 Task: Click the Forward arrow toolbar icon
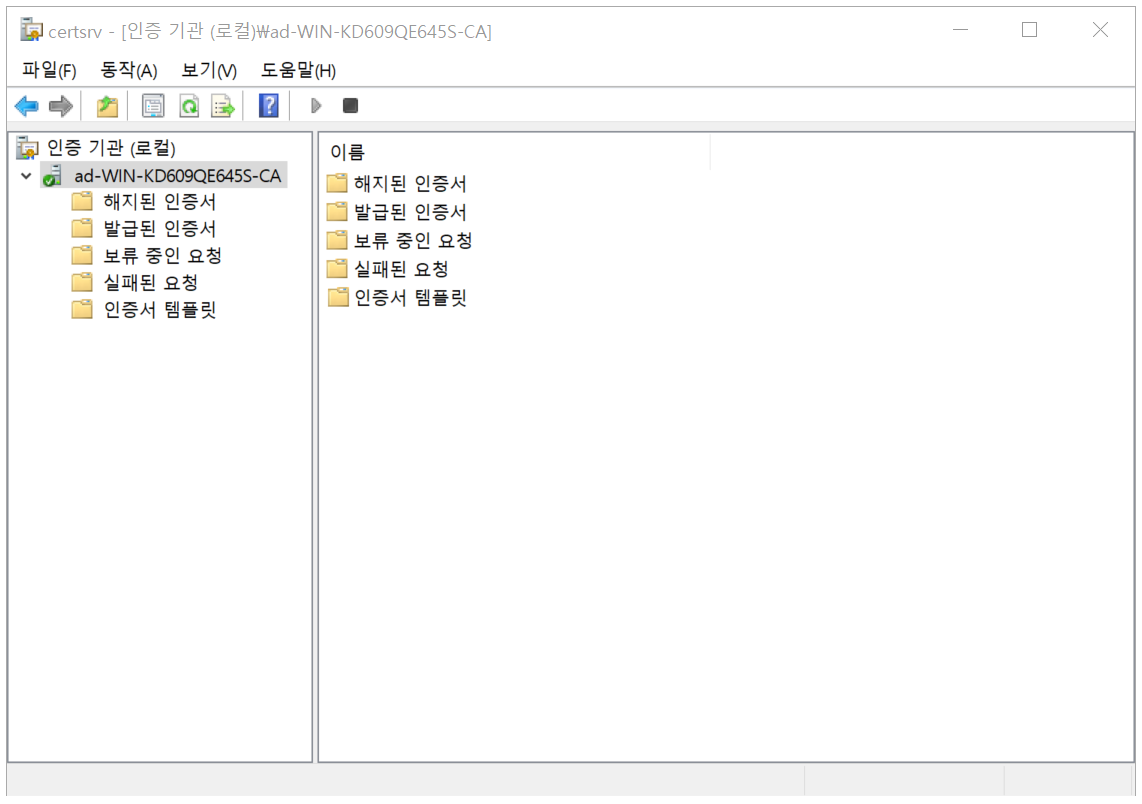tap(60, 106)
